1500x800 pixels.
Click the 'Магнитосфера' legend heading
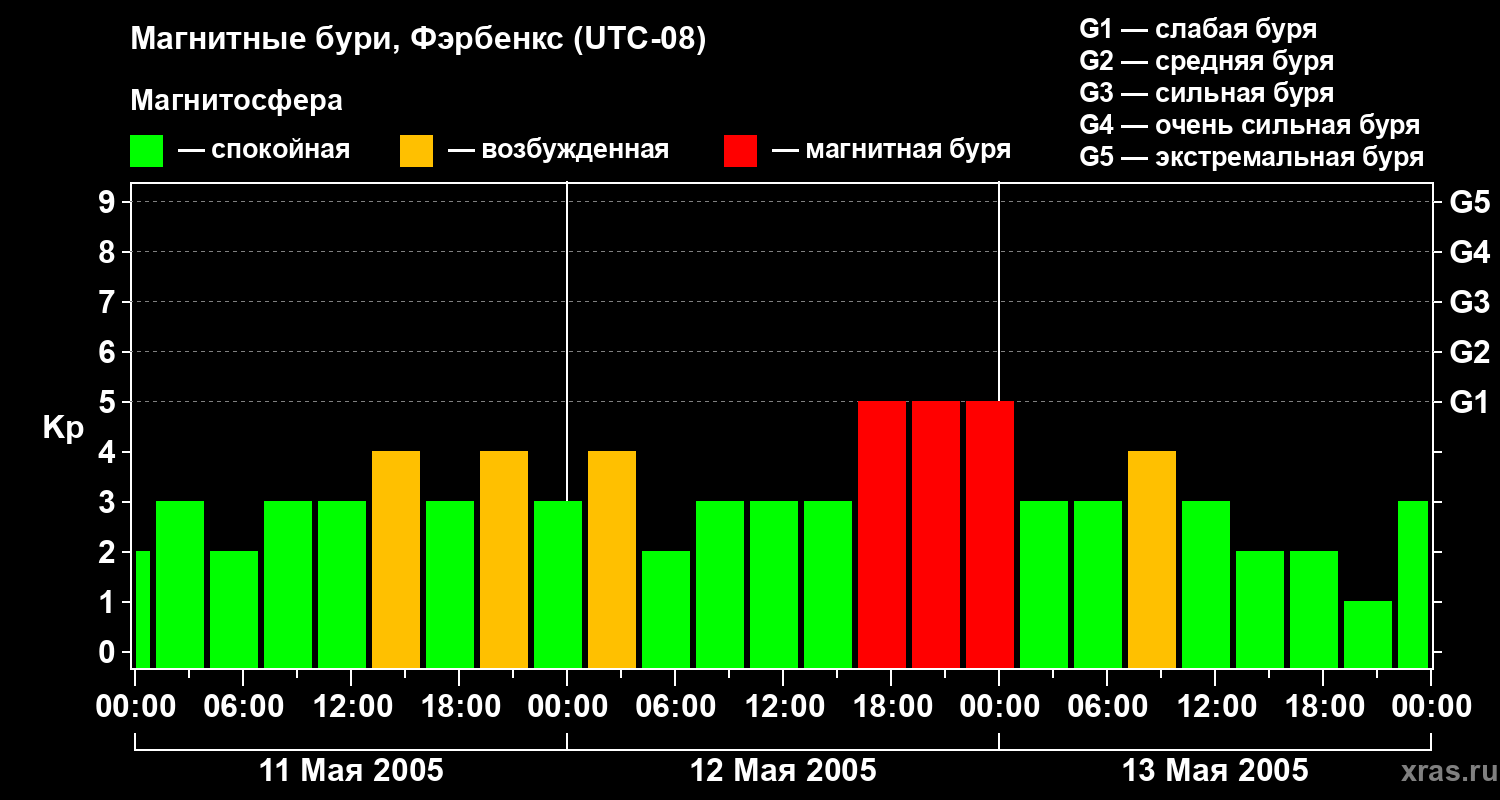236,101
